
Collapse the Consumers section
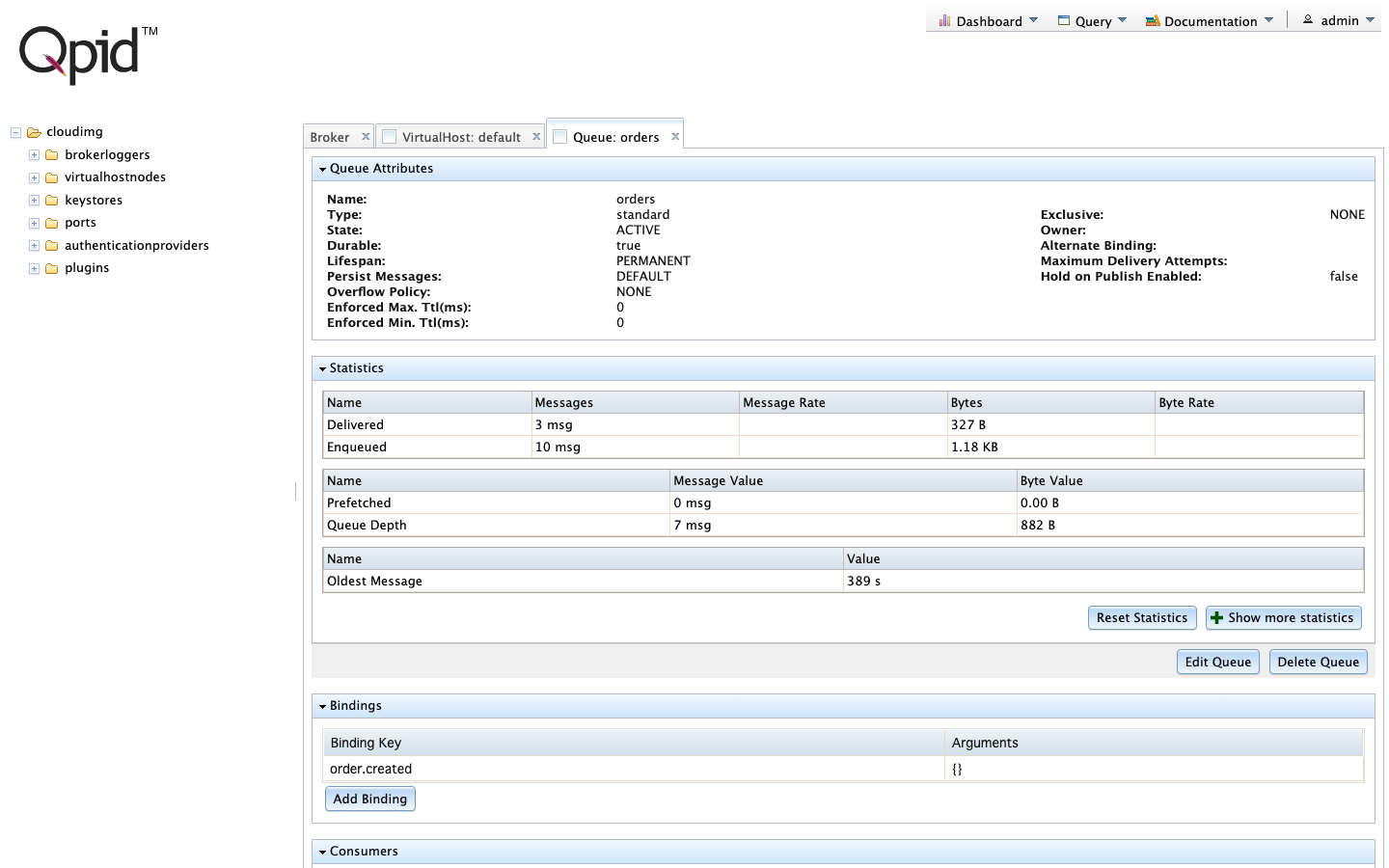click(x=322, y=852)
